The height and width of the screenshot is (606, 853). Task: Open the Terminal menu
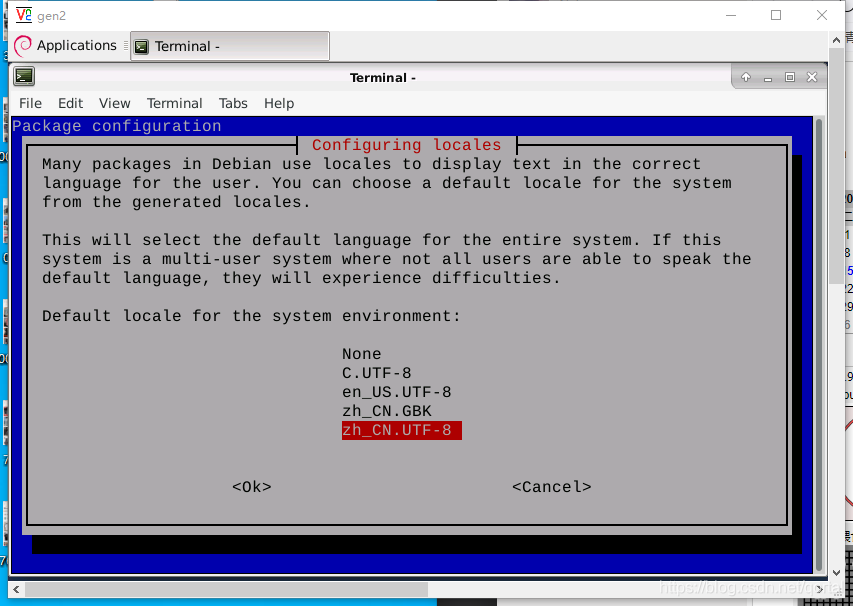tap(175, 103)
